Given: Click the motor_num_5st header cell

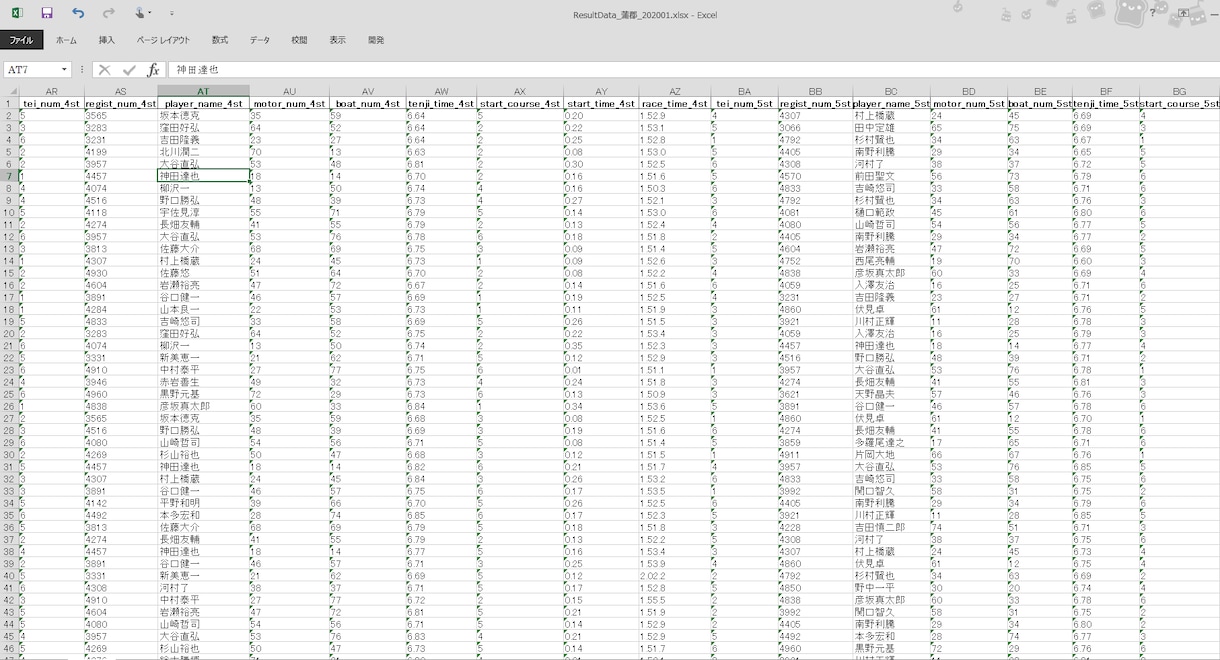Looking at the screenshot, I should point(968,103).
